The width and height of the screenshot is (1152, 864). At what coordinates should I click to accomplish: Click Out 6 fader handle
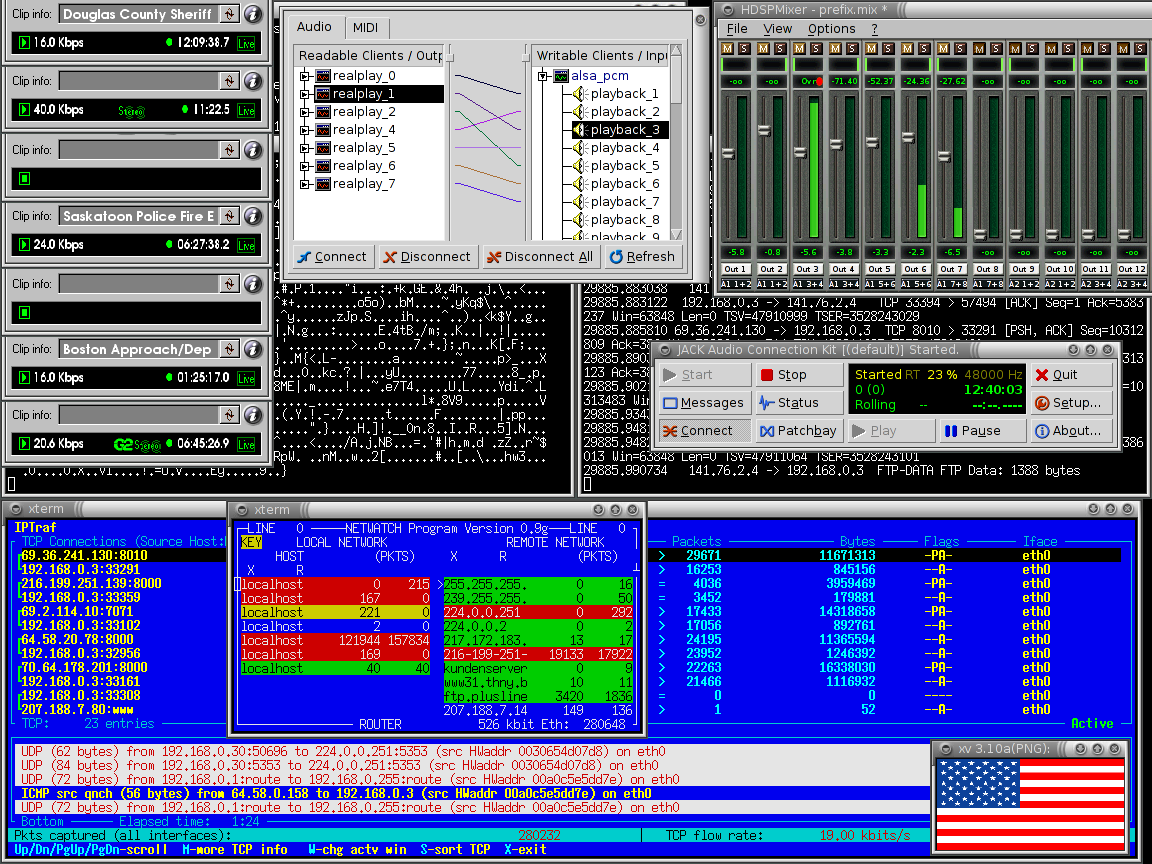click(908, 137)
